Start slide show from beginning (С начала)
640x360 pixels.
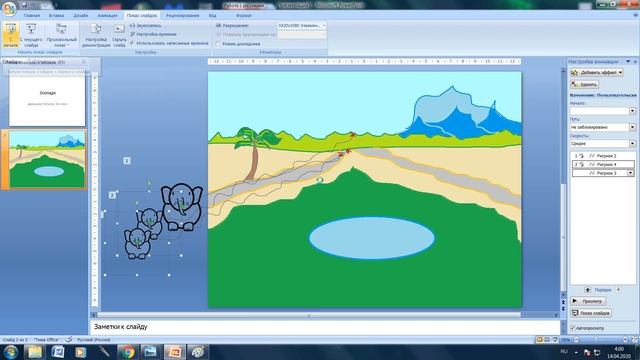click(11, 35)
